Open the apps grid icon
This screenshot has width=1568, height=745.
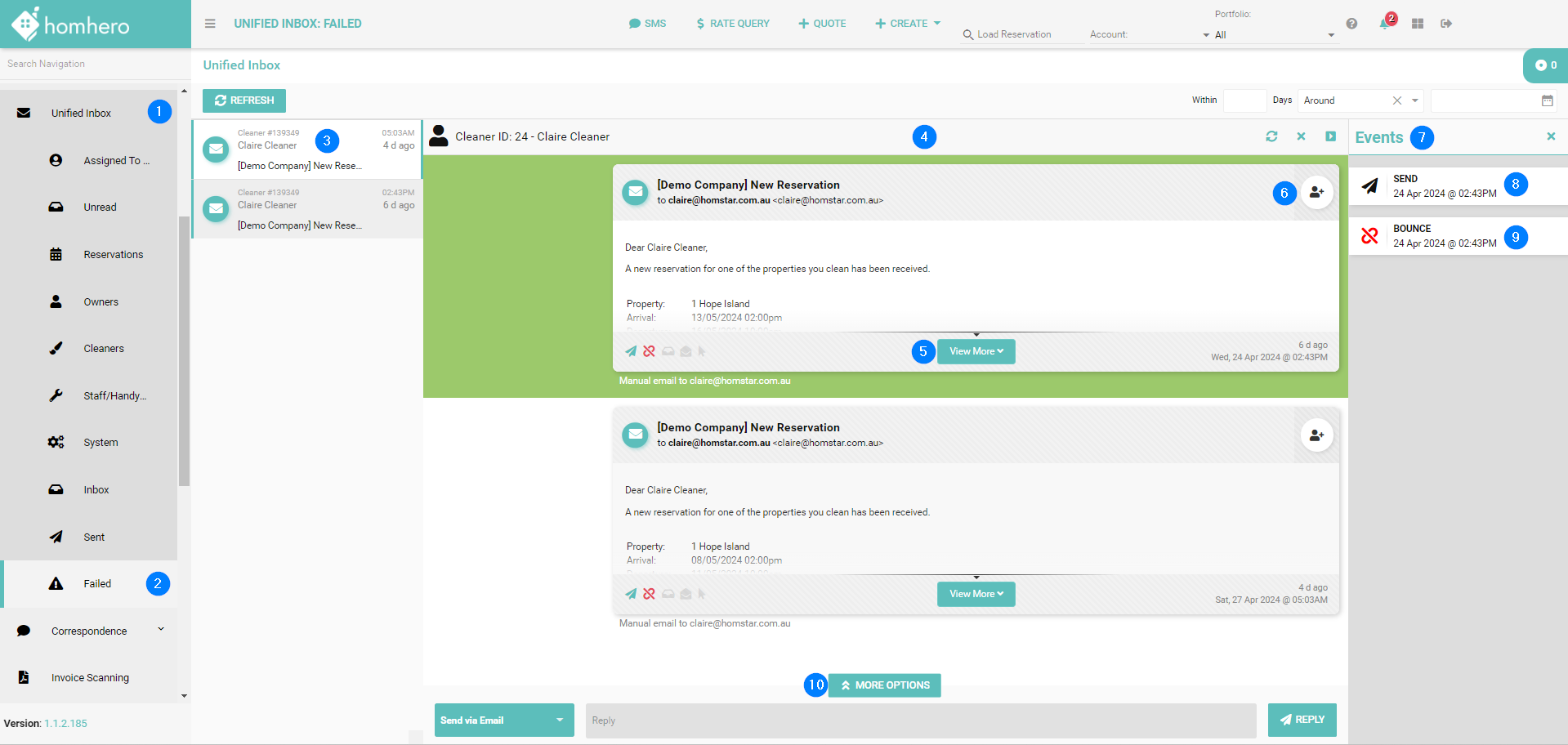pyautogui.click(x=1418, y=24)
